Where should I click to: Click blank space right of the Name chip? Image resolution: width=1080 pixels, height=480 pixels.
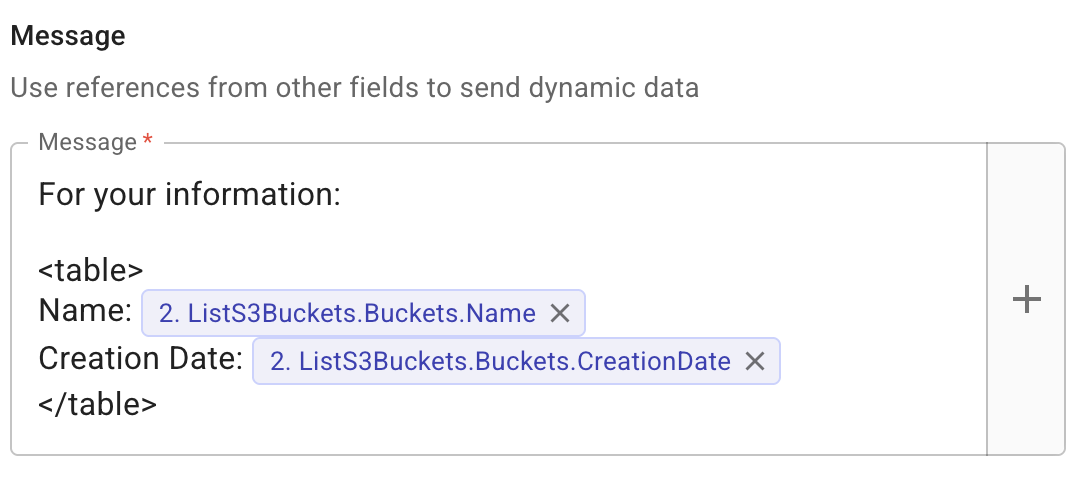coord(780,314)
